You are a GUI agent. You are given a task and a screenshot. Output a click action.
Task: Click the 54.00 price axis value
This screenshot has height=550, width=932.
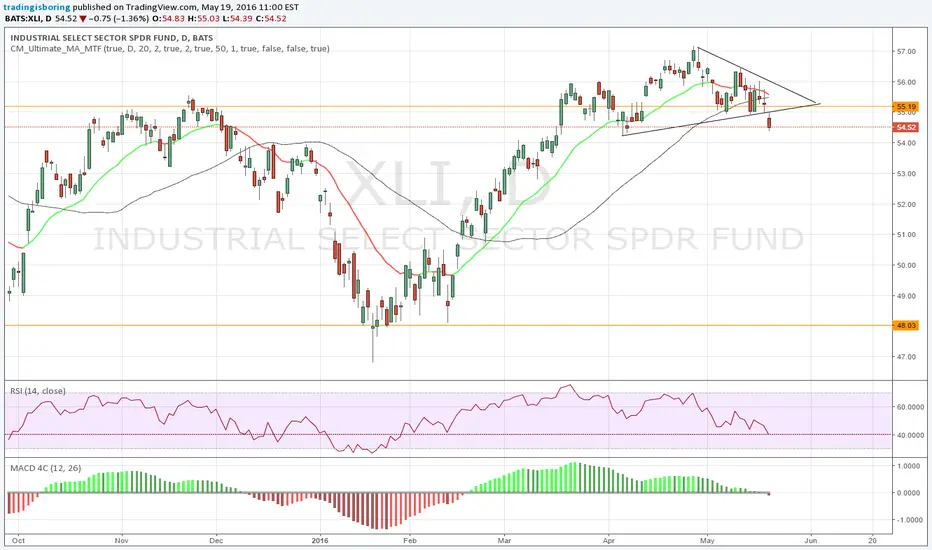coord(906,143)
